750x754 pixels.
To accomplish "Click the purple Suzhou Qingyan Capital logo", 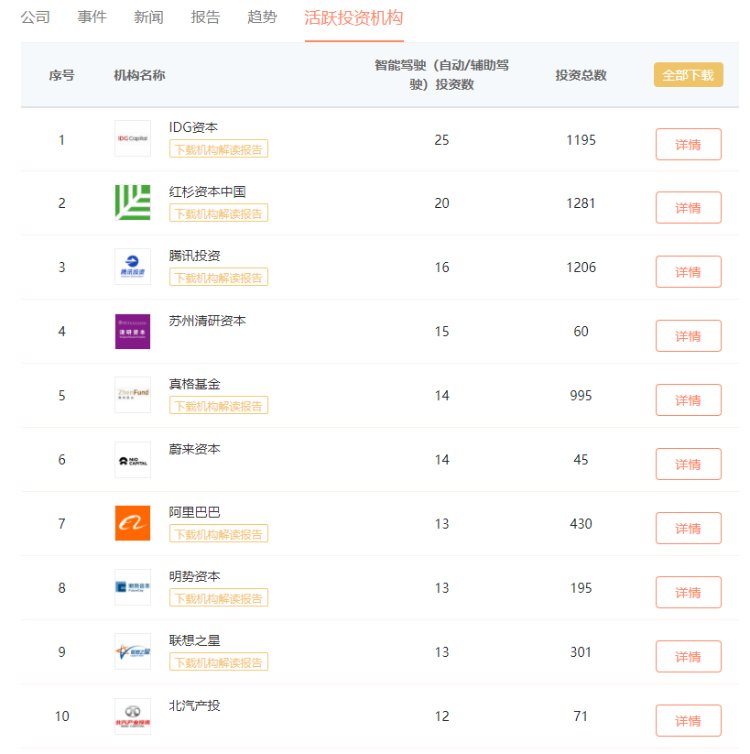I will point(132,331).
